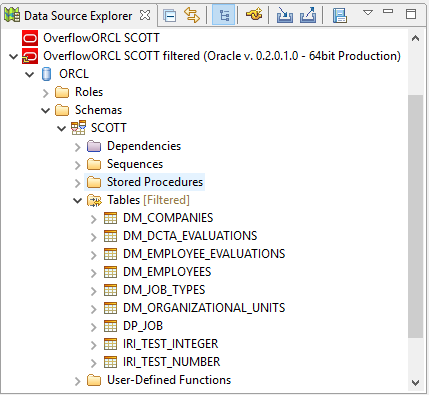Expand the Dependencies folder
The width and height of the screenshot is (429, 395).
[x=78, y=147]
